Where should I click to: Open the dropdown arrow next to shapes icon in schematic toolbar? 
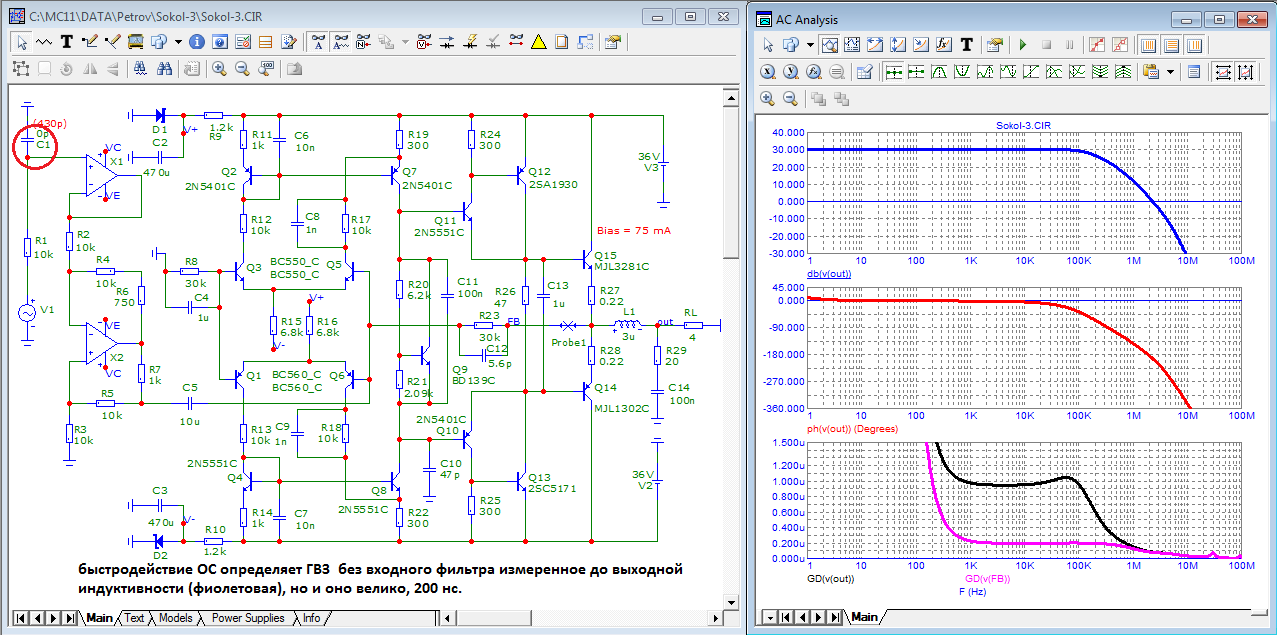[x=178, y=42]
